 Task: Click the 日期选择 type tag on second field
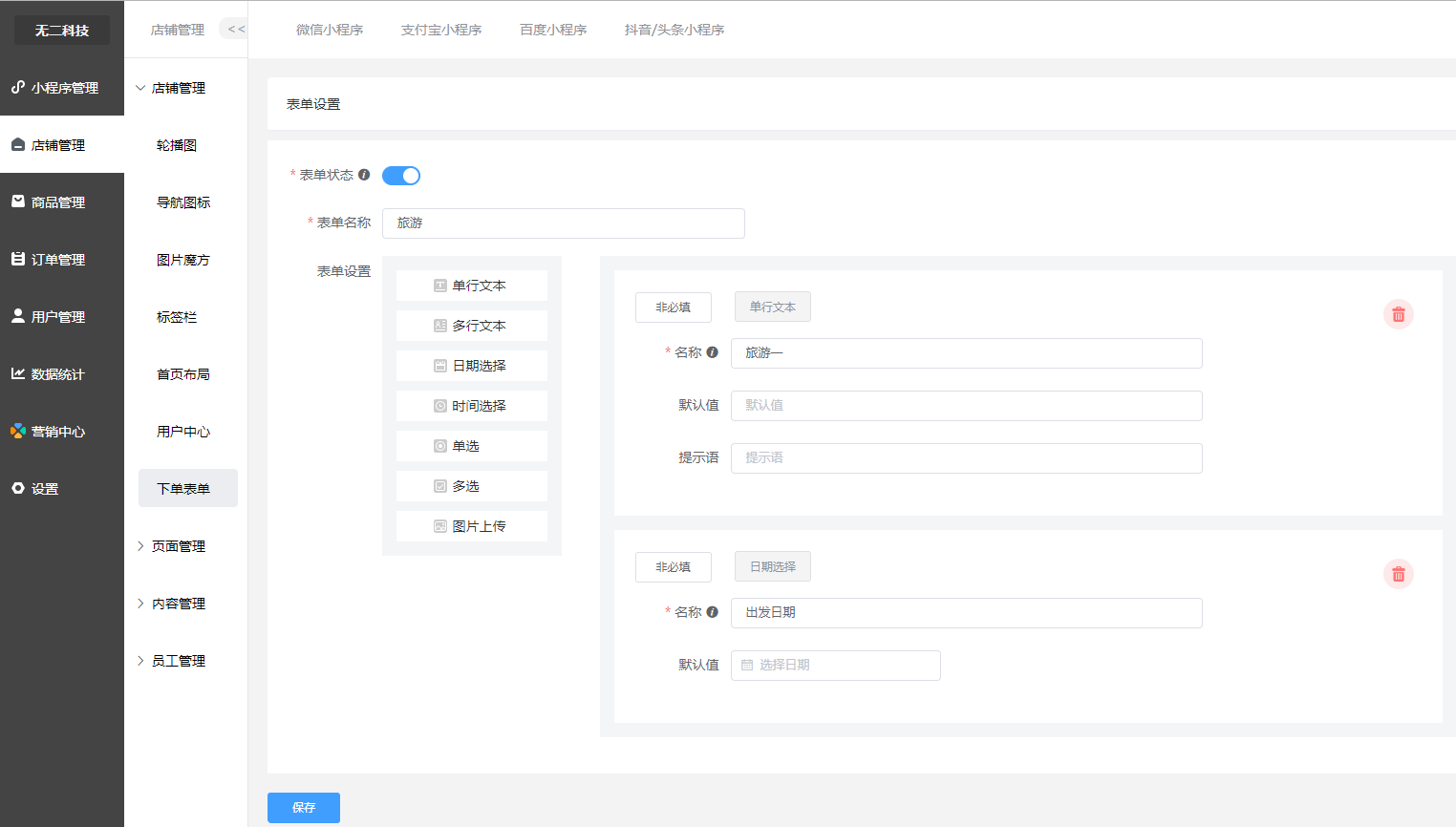pos(773,567)
